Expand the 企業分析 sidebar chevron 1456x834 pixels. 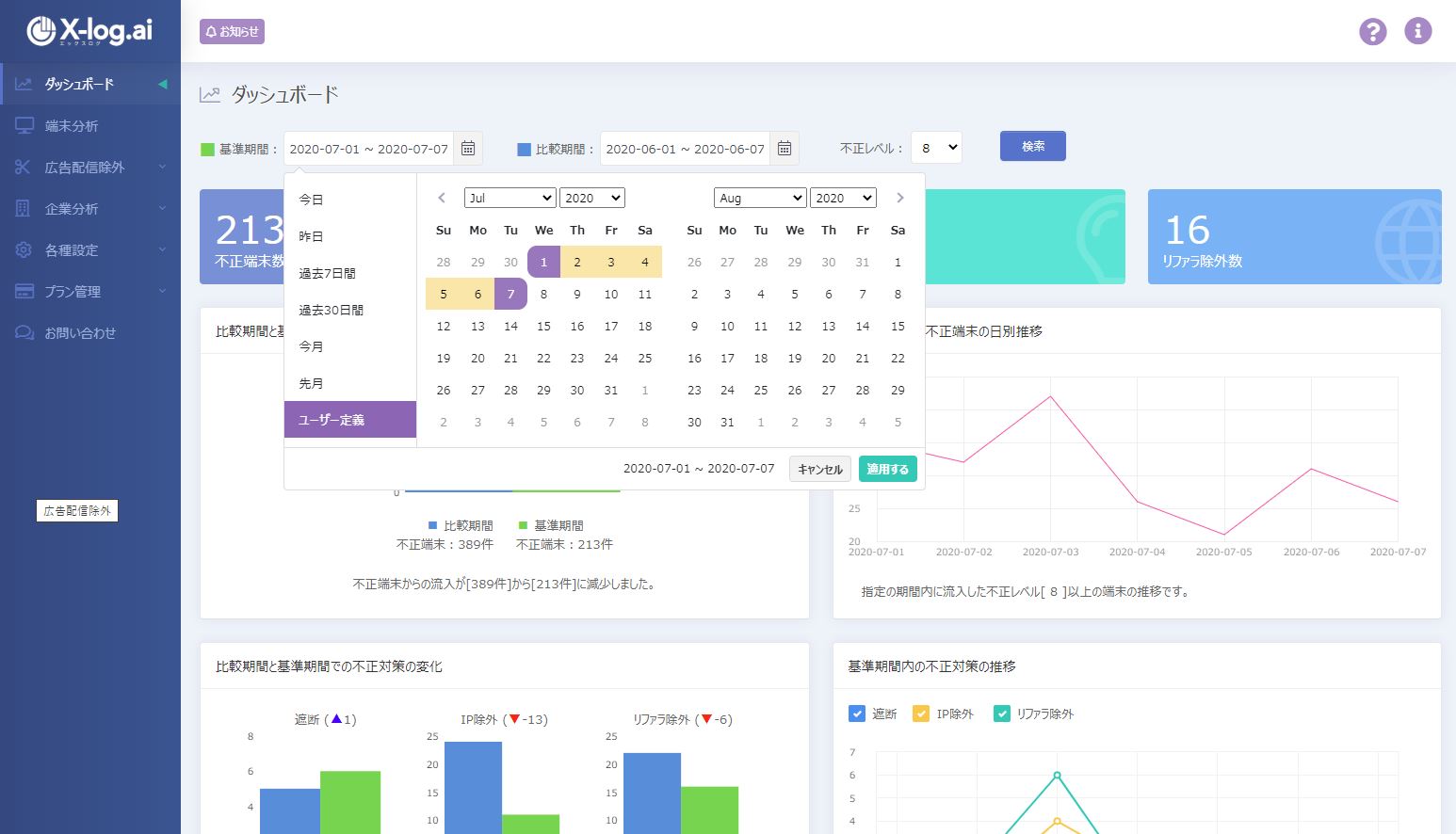(x=162, y=208)
